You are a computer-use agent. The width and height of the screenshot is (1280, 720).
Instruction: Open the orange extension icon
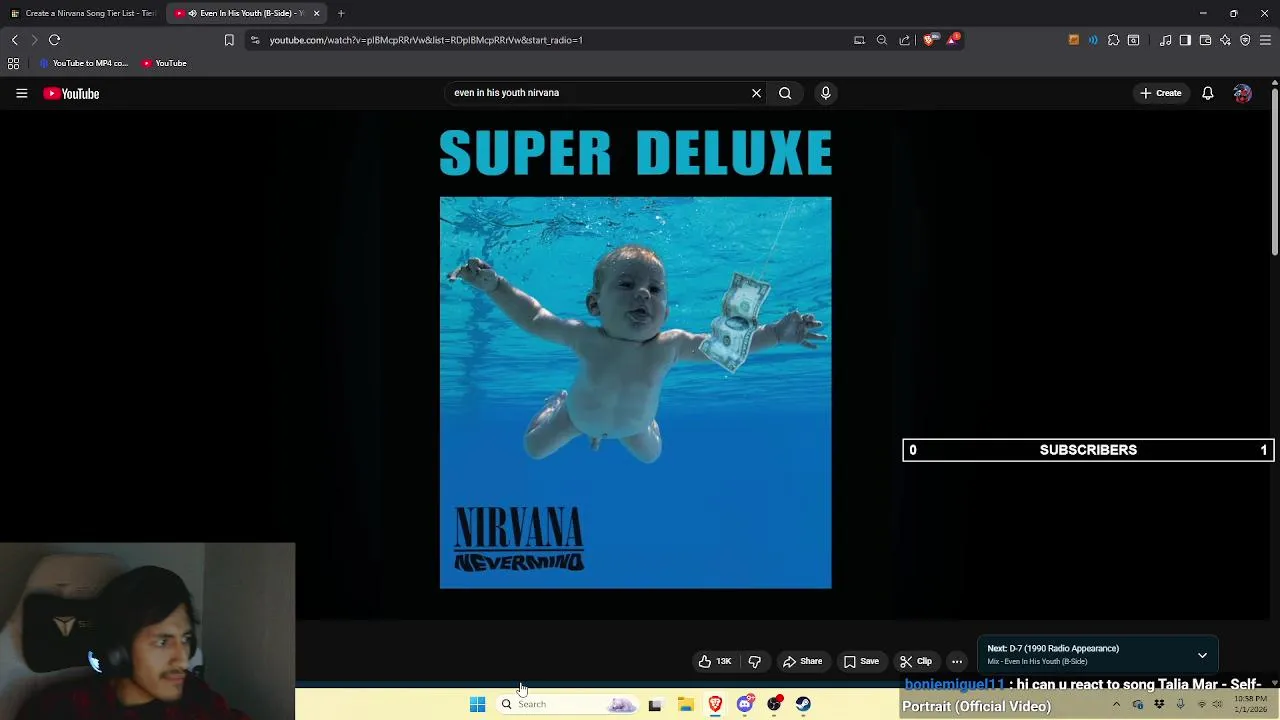1074,40
